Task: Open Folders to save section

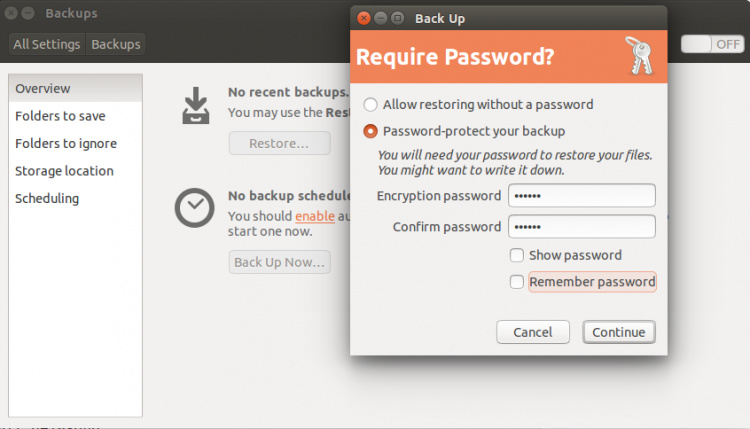Action: 75,116
